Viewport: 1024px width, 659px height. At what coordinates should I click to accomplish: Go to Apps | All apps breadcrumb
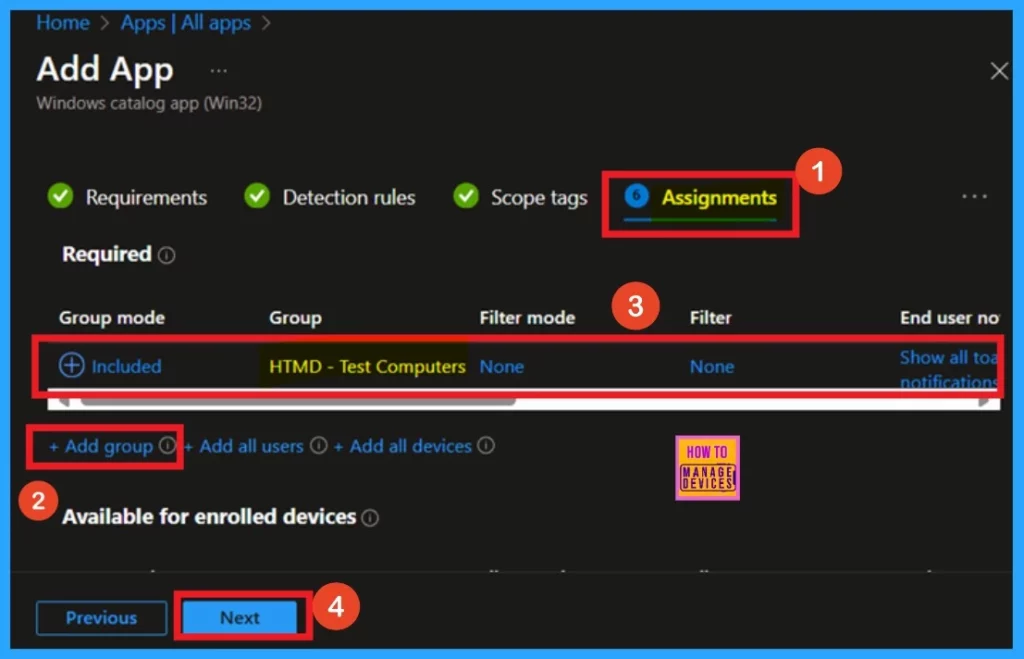185,23
